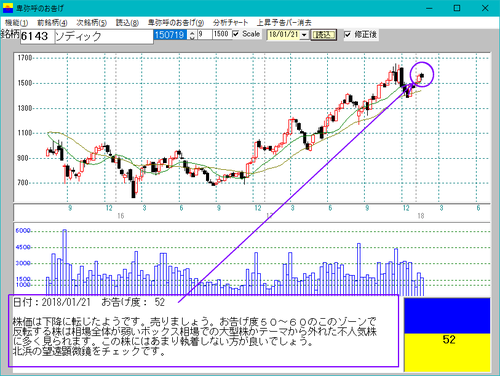The width and height of the screenshot is (500, 376).
Task: Click the yellow gauge area showing 52
Action: [447, 352]
